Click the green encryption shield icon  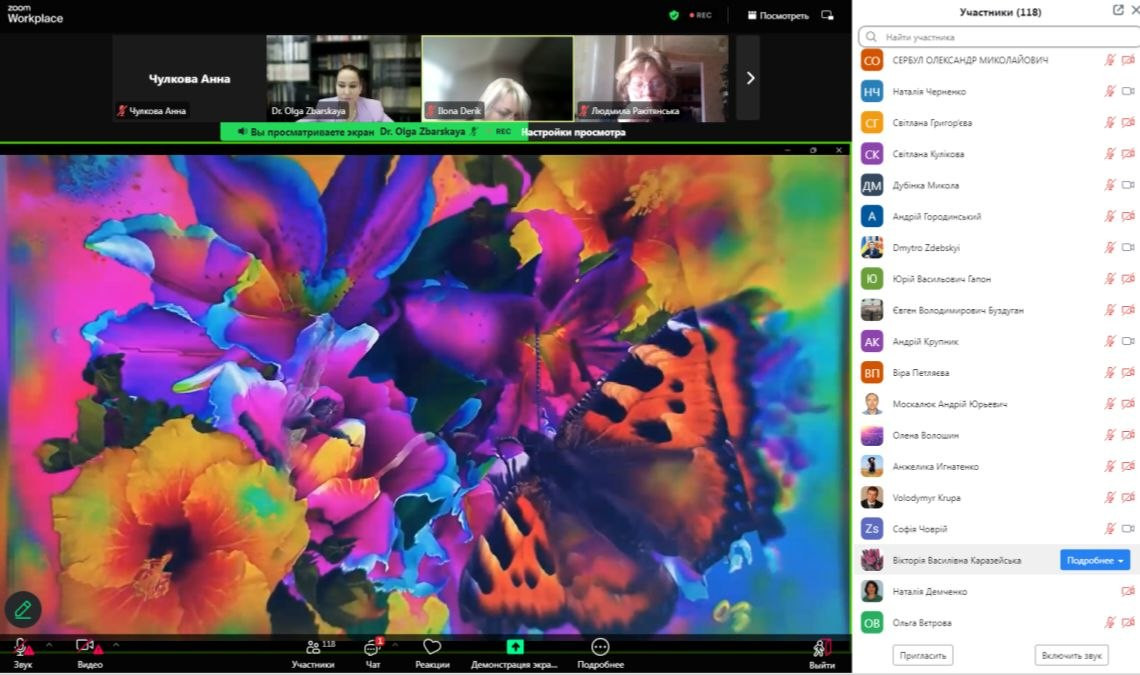(x=674, y=15)
